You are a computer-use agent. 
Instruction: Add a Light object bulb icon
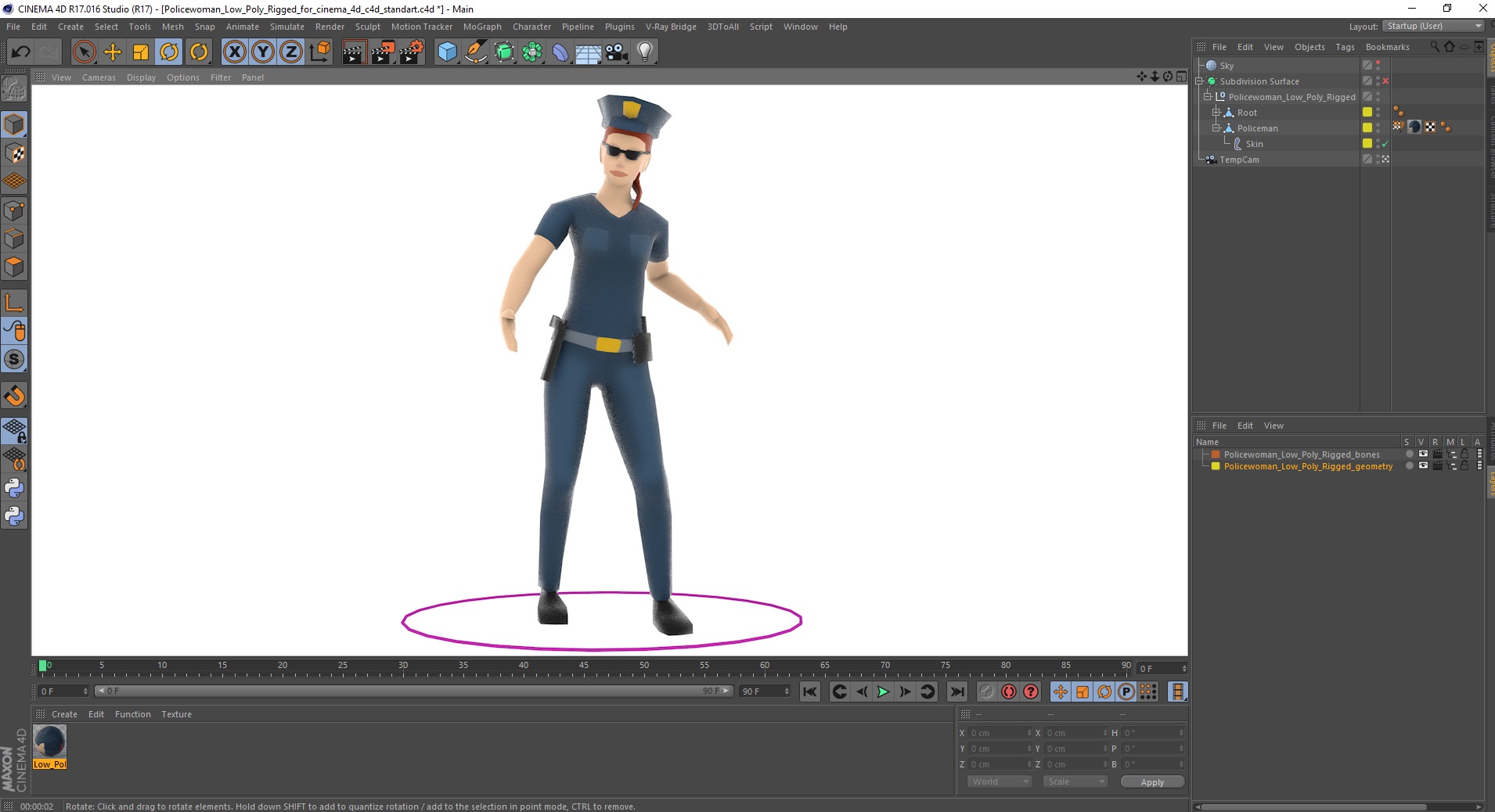645,52
